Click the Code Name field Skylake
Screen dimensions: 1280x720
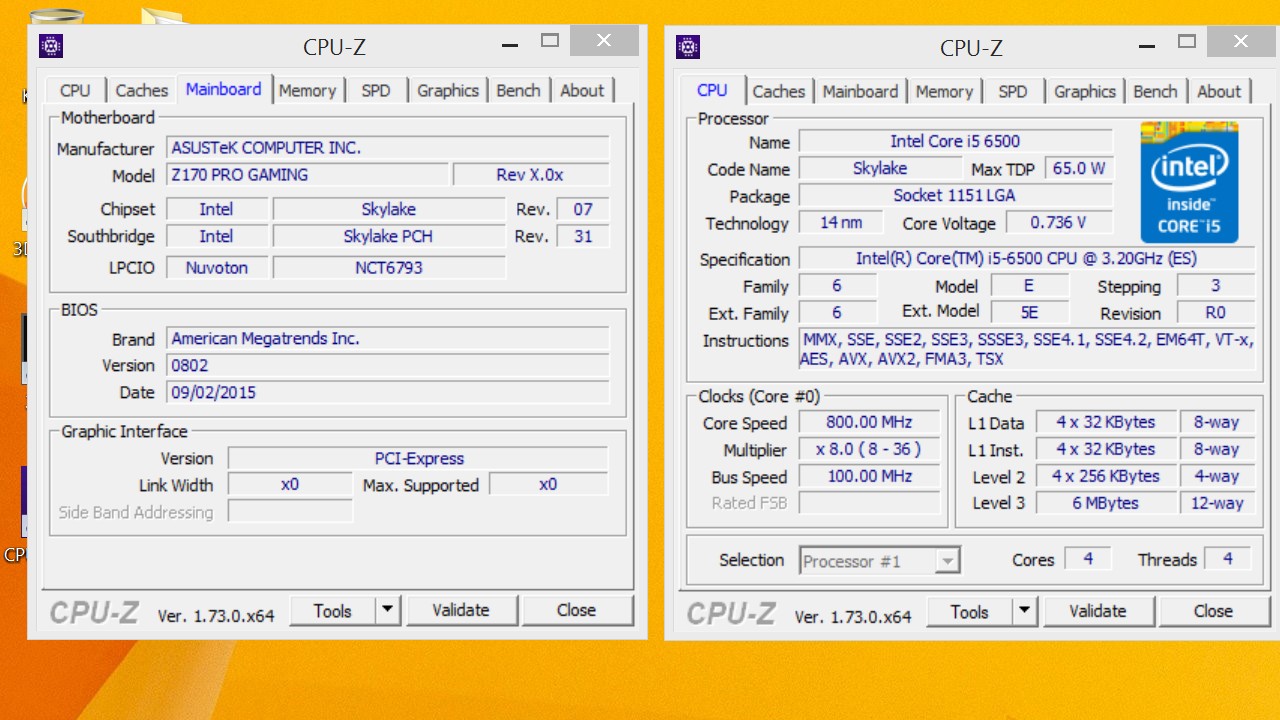coord(880,169)
